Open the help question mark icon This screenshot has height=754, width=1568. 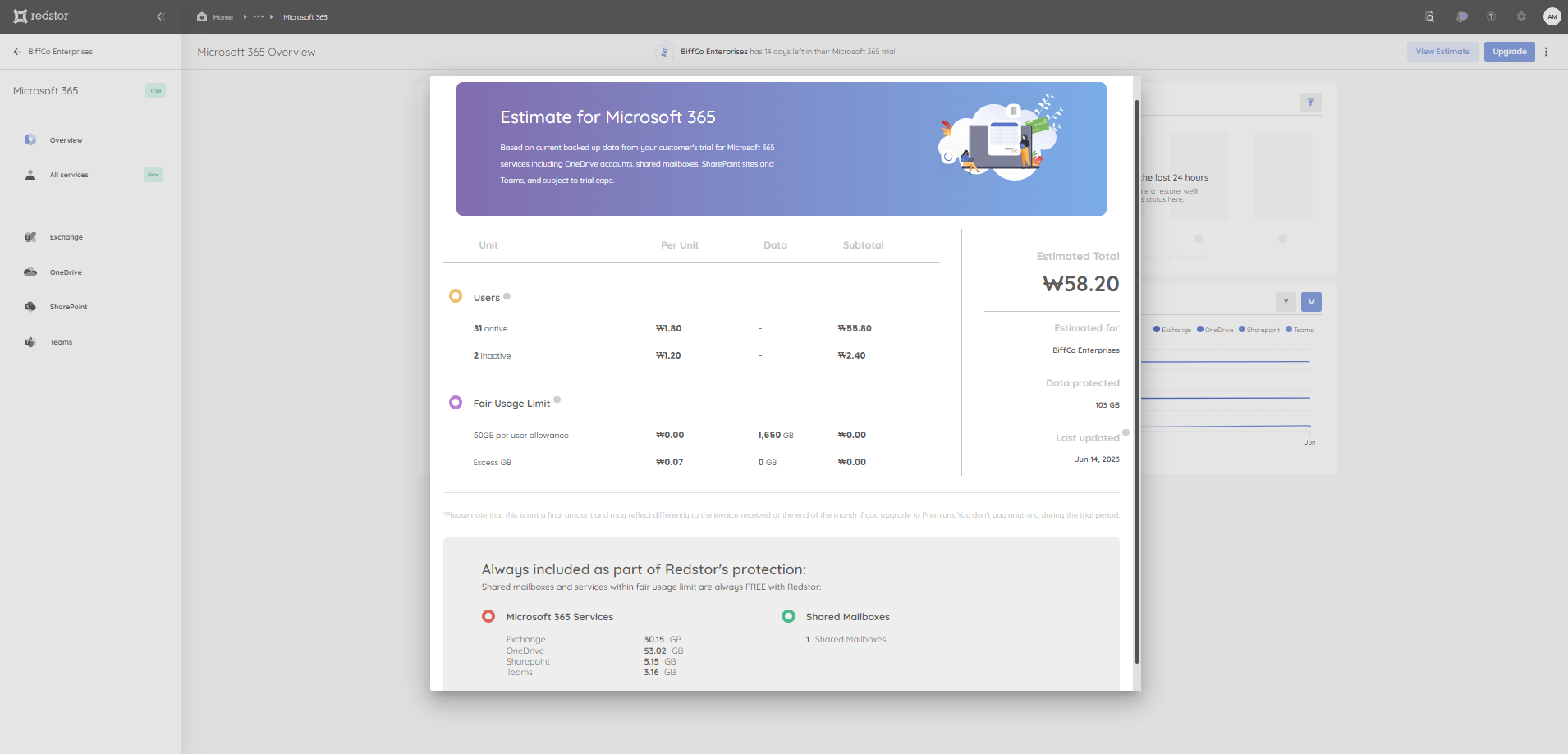1491,16
